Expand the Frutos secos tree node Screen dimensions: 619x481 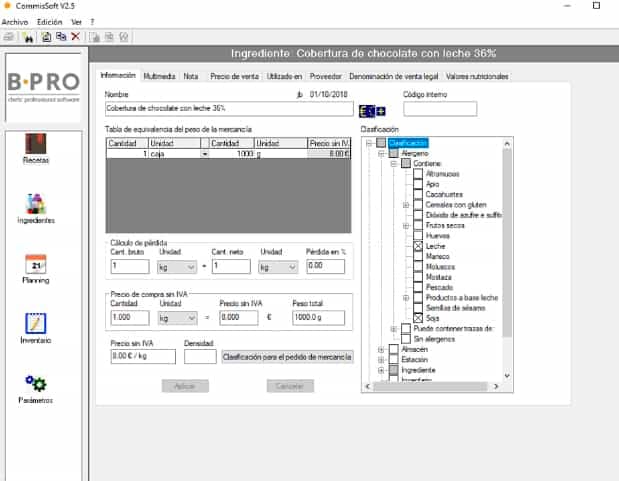(406, 224)
